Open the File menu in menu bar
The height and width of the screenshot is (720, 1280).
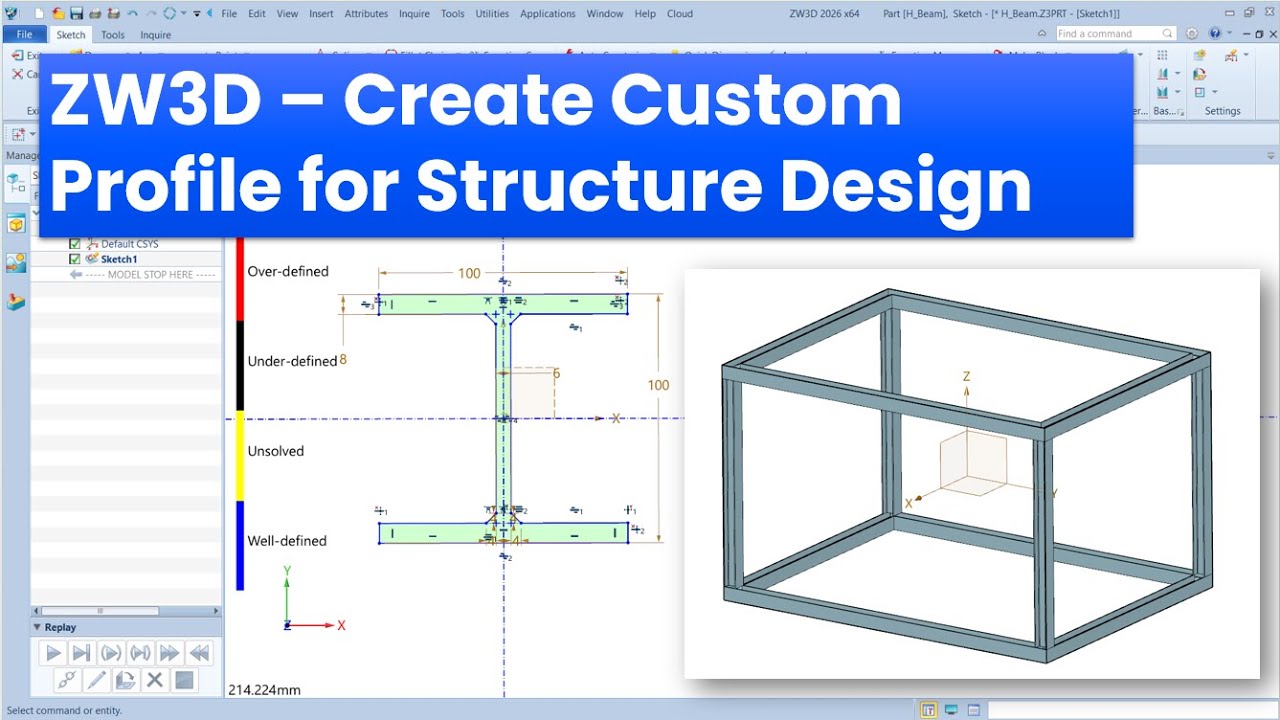click(x=229, y=14)
